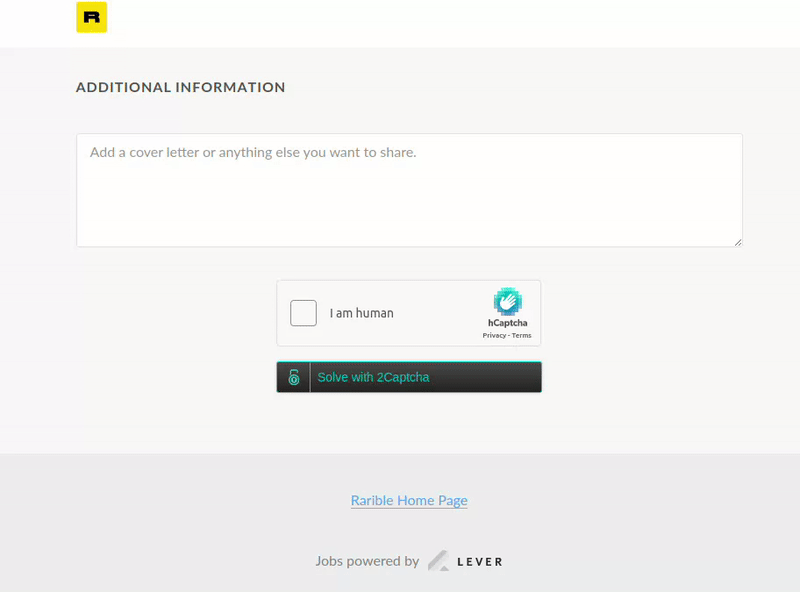Viewport: 800px width, 592px height.
Task: Open the hCaptcha Privacy link
Action: click(x=494, y=335)
